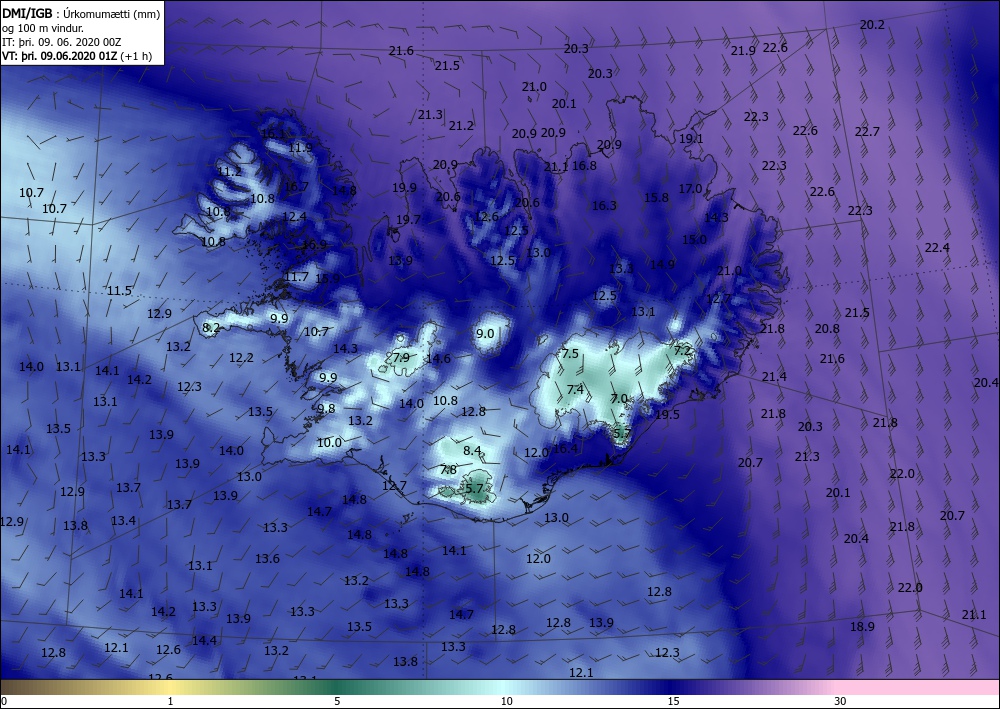This screenshot has width=1000, height=709.
Task: Click the color scale label "15"
Action: click(673, 701)
